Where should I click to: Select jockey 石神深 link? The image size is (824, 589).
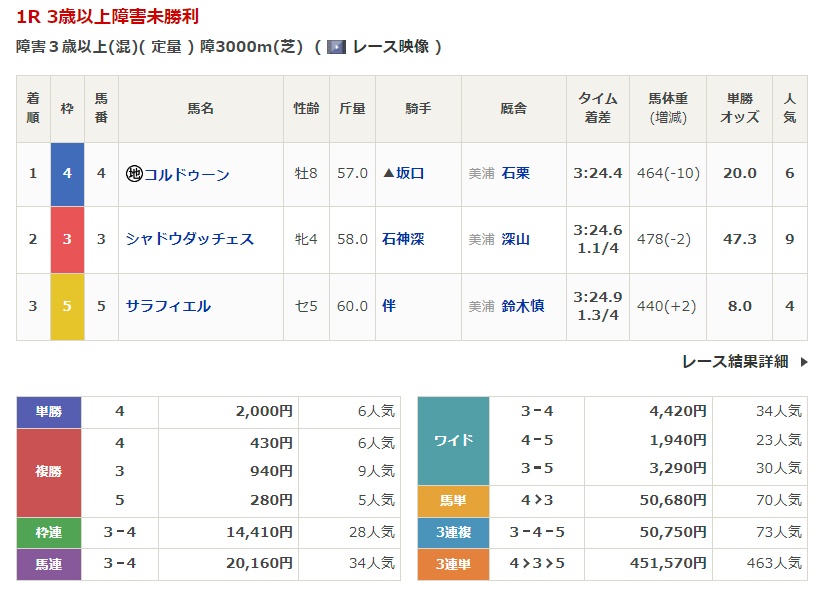[403, 239]
